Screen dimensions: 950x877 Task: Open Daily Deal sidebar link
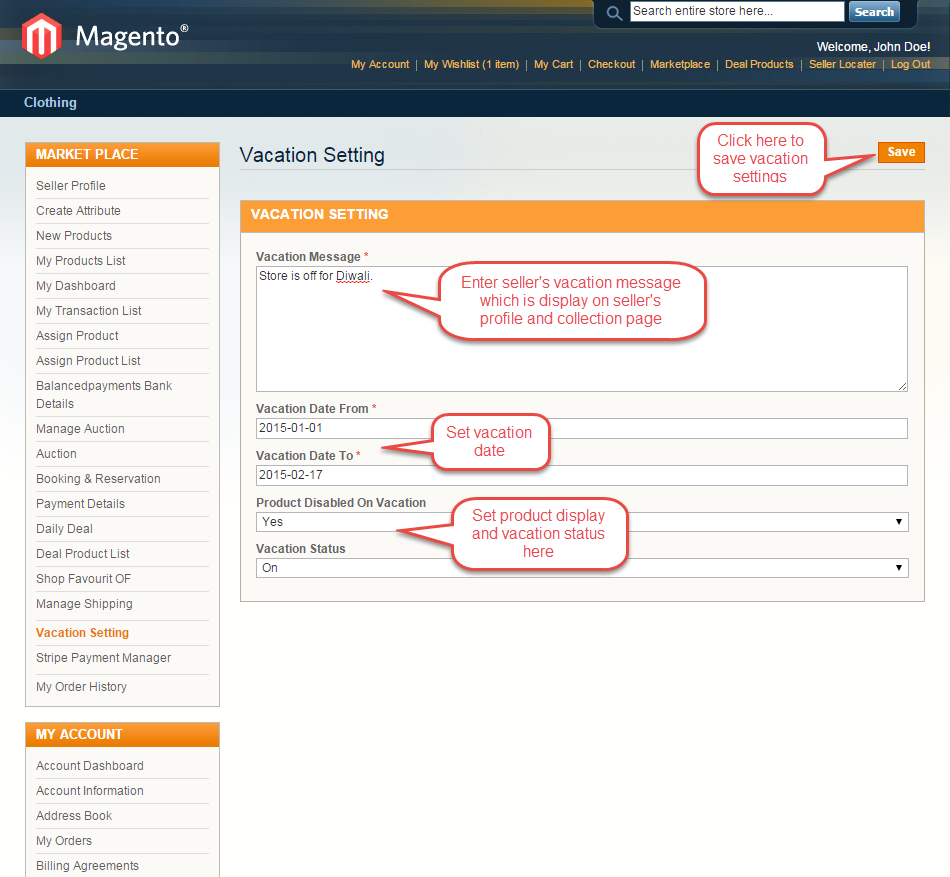coord(64,529)
